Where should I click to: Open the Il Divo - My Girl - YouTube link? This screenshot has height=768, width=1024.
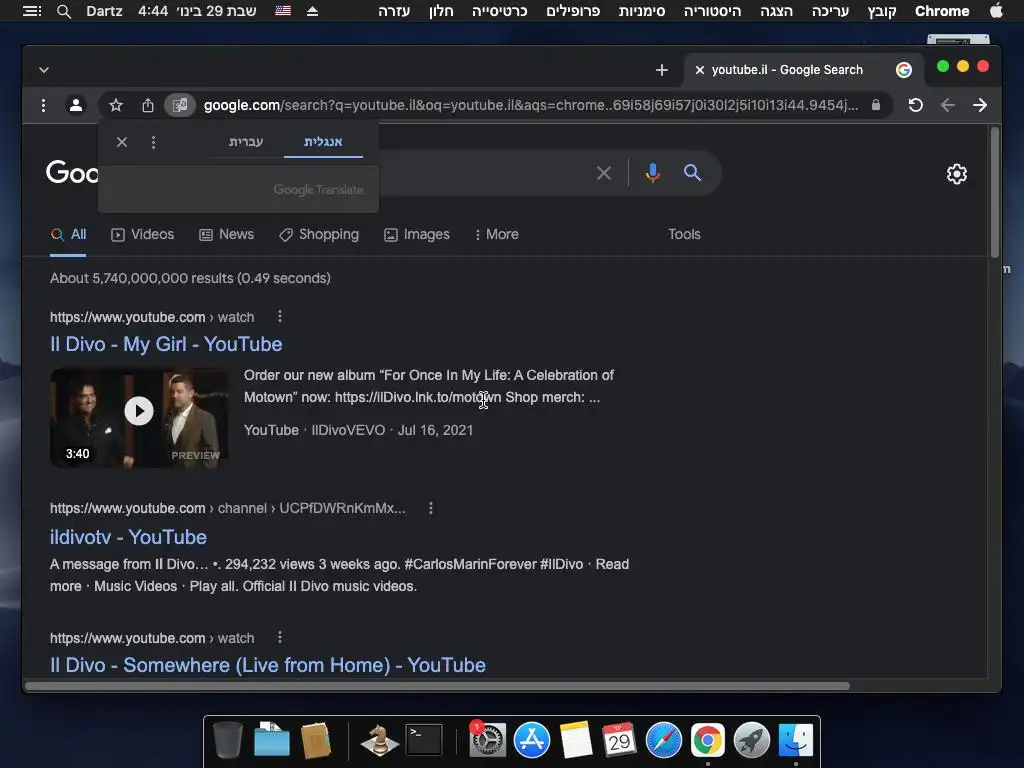(166, 344)
